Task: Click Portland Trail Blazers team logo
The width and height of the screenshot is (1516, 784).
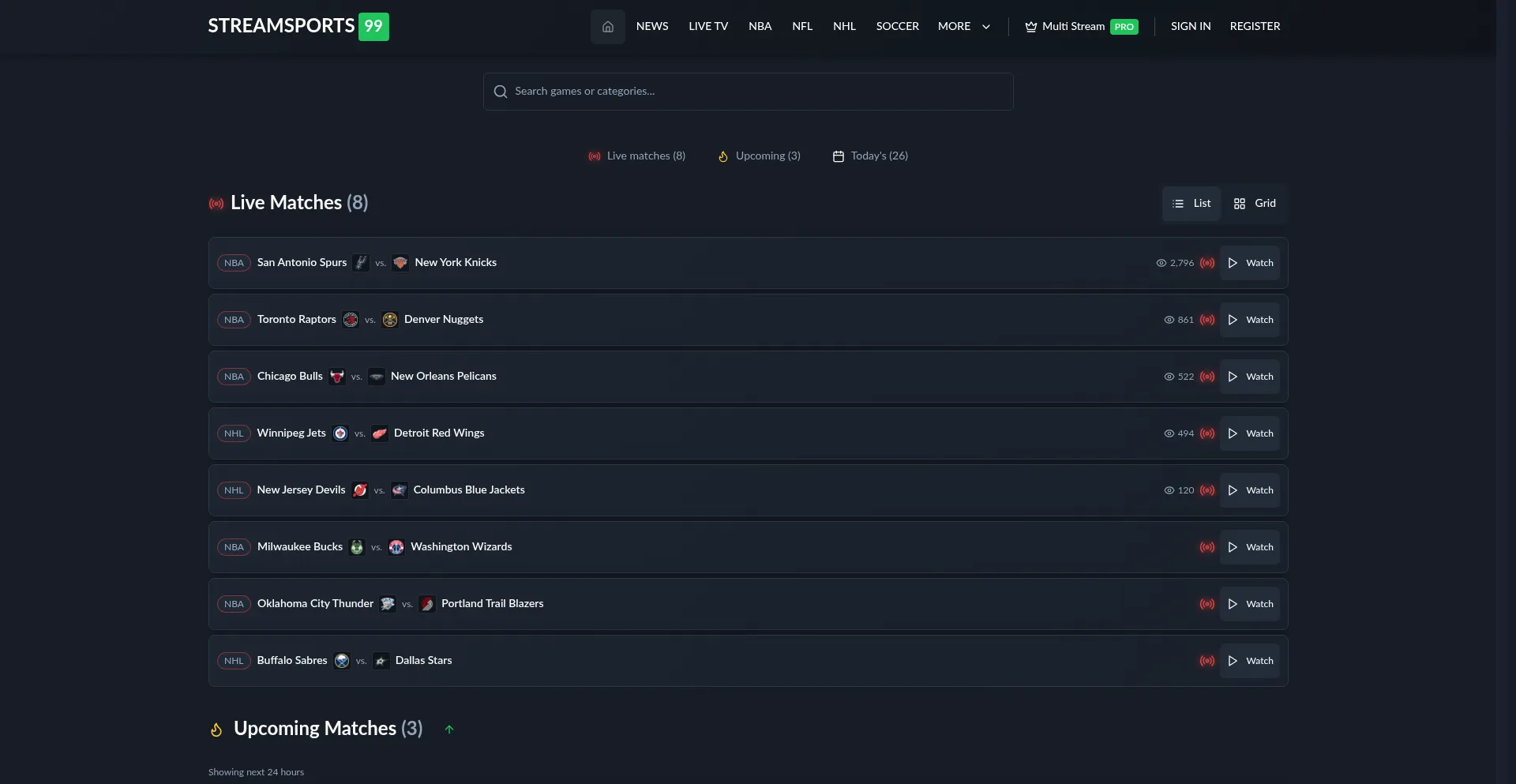Action: point(427,604)
